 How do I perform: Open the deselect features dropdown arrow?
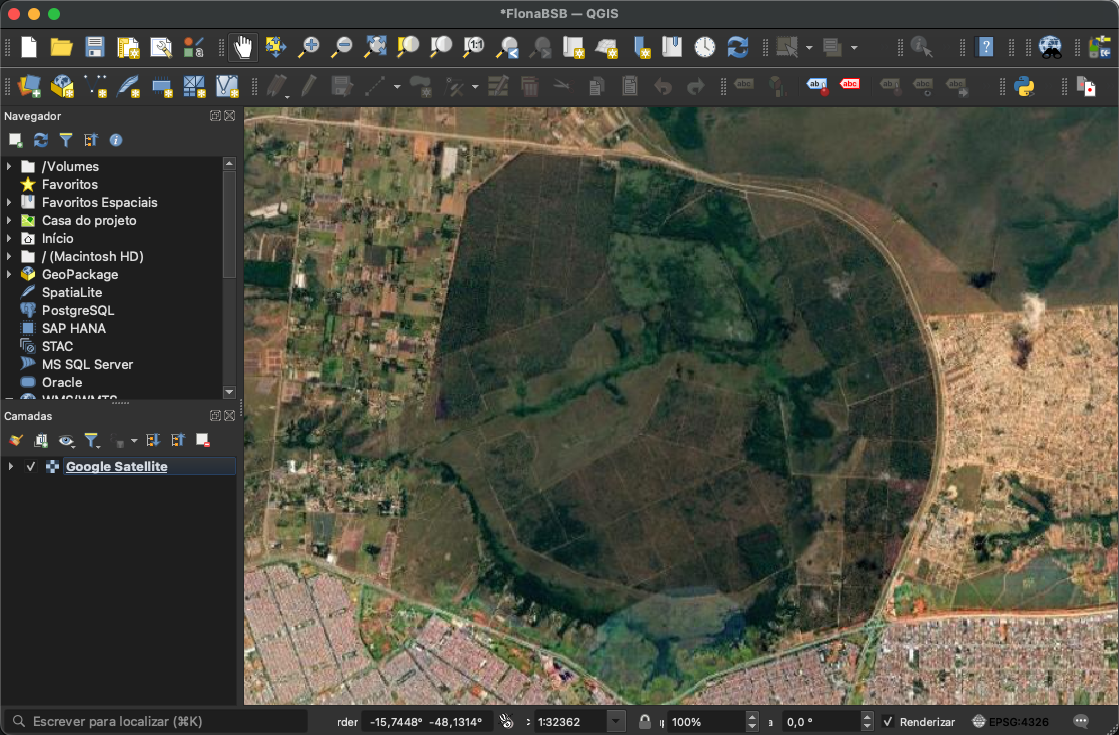point(854,48)
